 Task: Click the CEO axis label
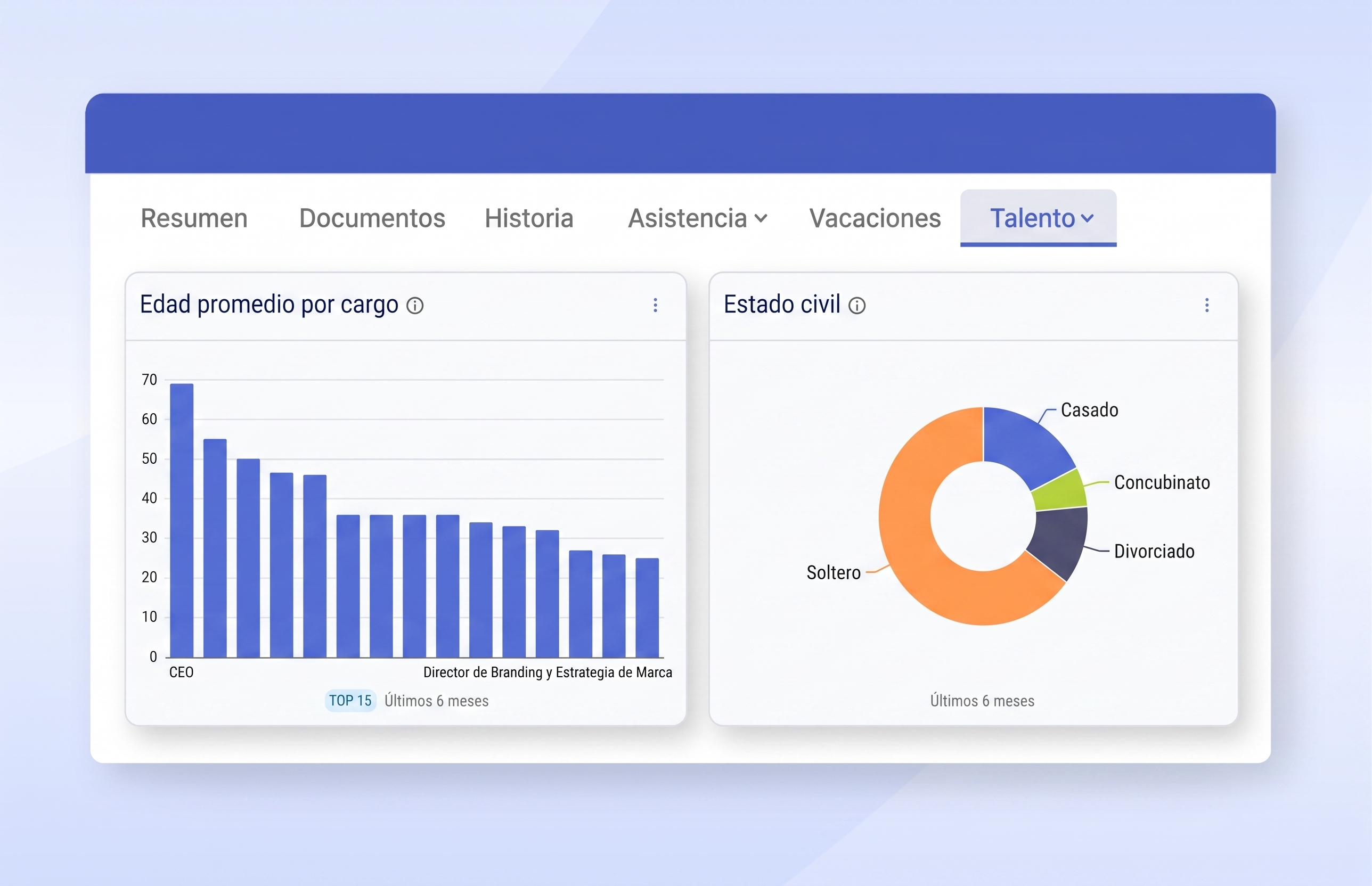click(181, 672)
